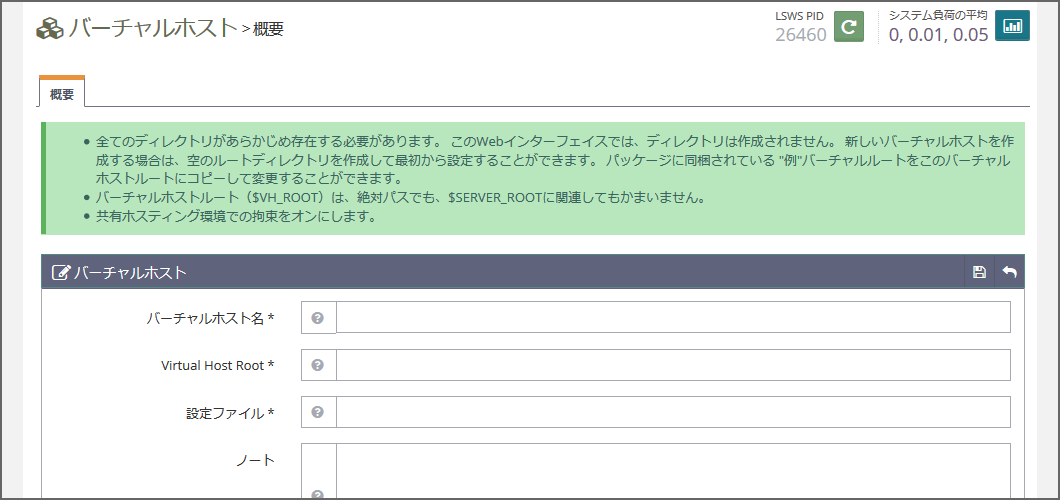
Task: Open help icon beside Virtual Host Root
Action: [318, 365]
